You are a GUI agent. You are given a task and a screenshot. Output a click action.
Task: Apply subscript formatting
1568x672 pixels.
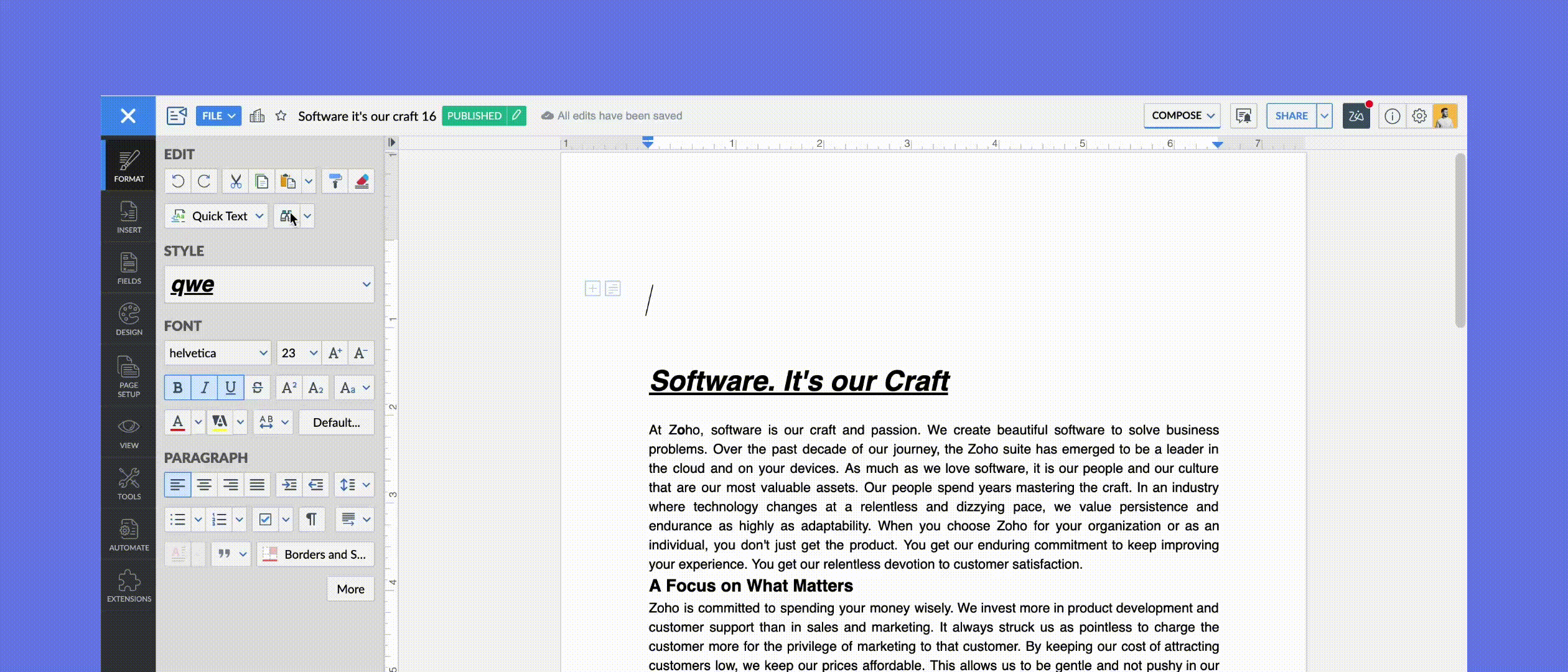coord(315,388)
